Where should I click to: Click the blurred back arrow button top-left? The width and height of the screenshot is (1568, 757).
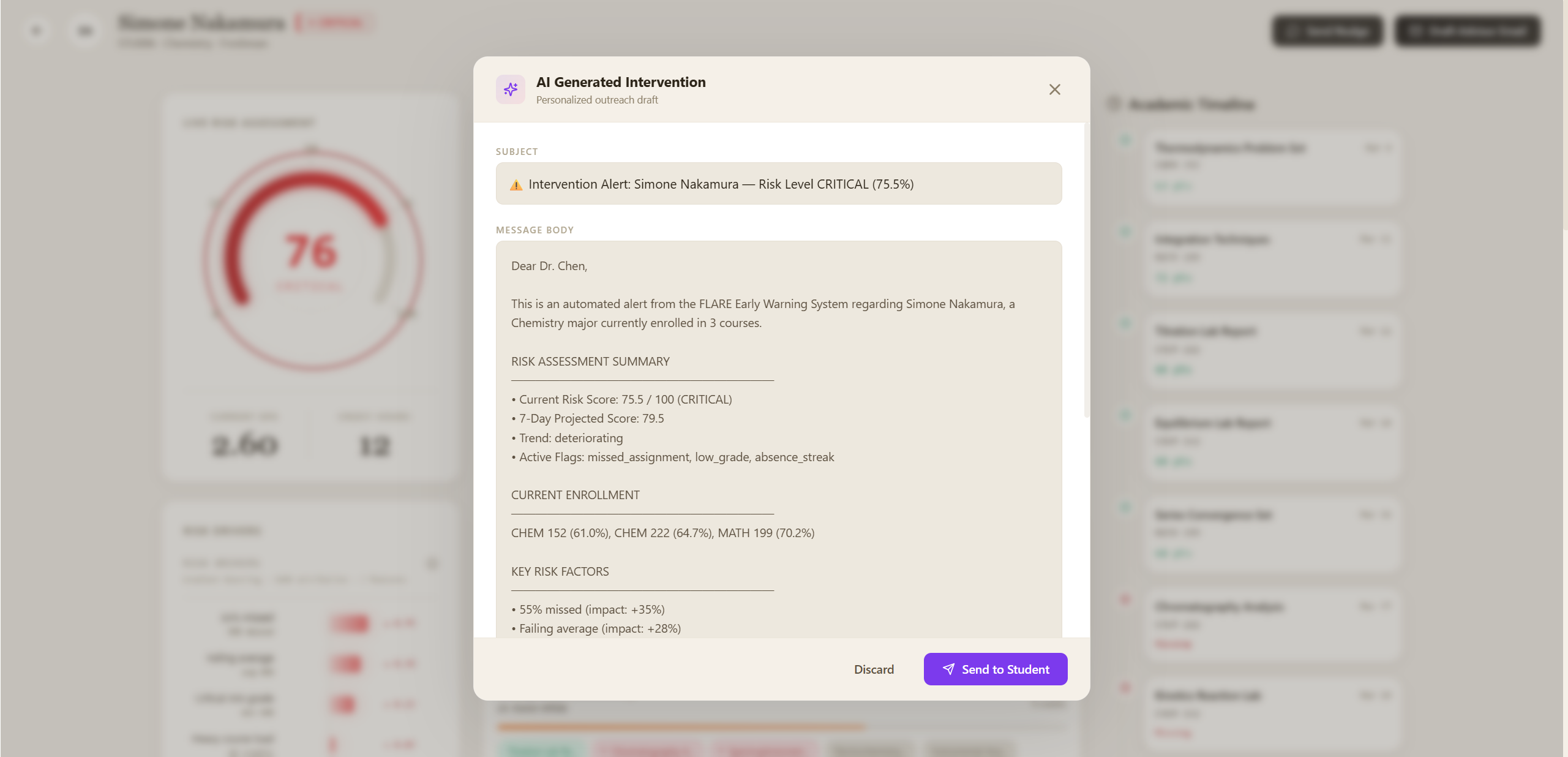pyautogui.click(x=37, y=30)
